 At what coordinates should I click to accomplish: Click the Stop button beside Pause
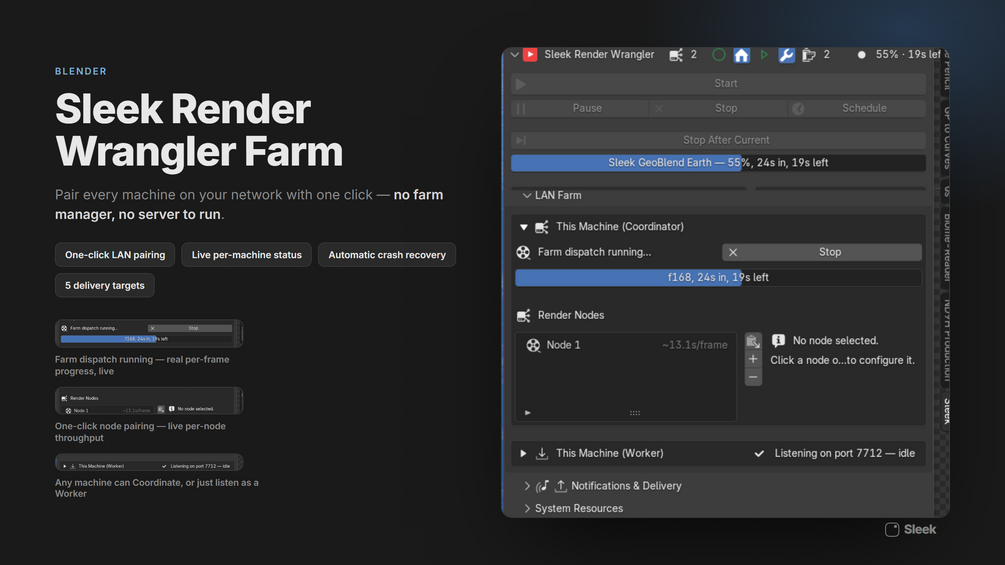(x=718, y=108)
